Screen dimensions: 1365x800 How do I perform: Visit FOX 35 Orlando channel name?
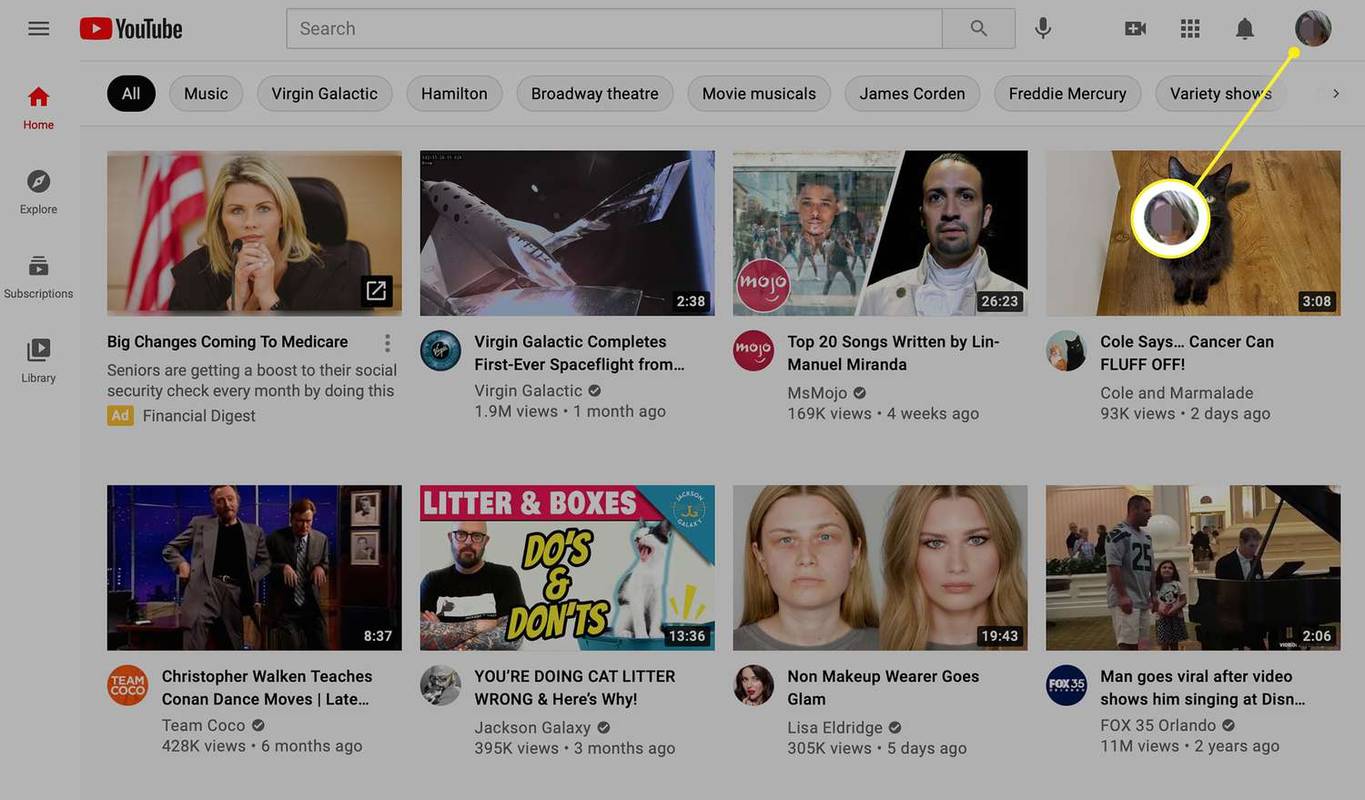(x=1158, y=726)
